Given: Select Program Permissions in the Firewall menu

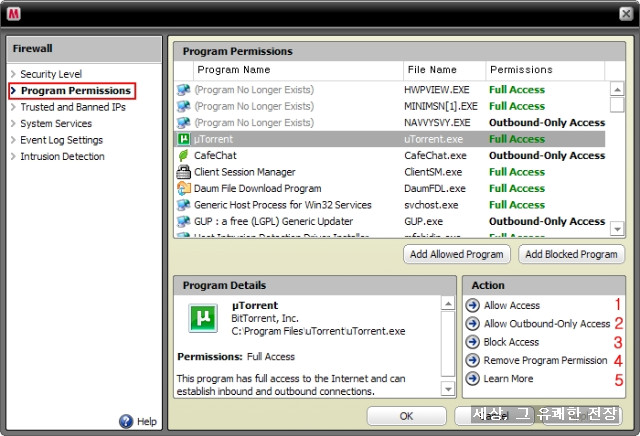Looking at the screenshot, I should point(76,91).
